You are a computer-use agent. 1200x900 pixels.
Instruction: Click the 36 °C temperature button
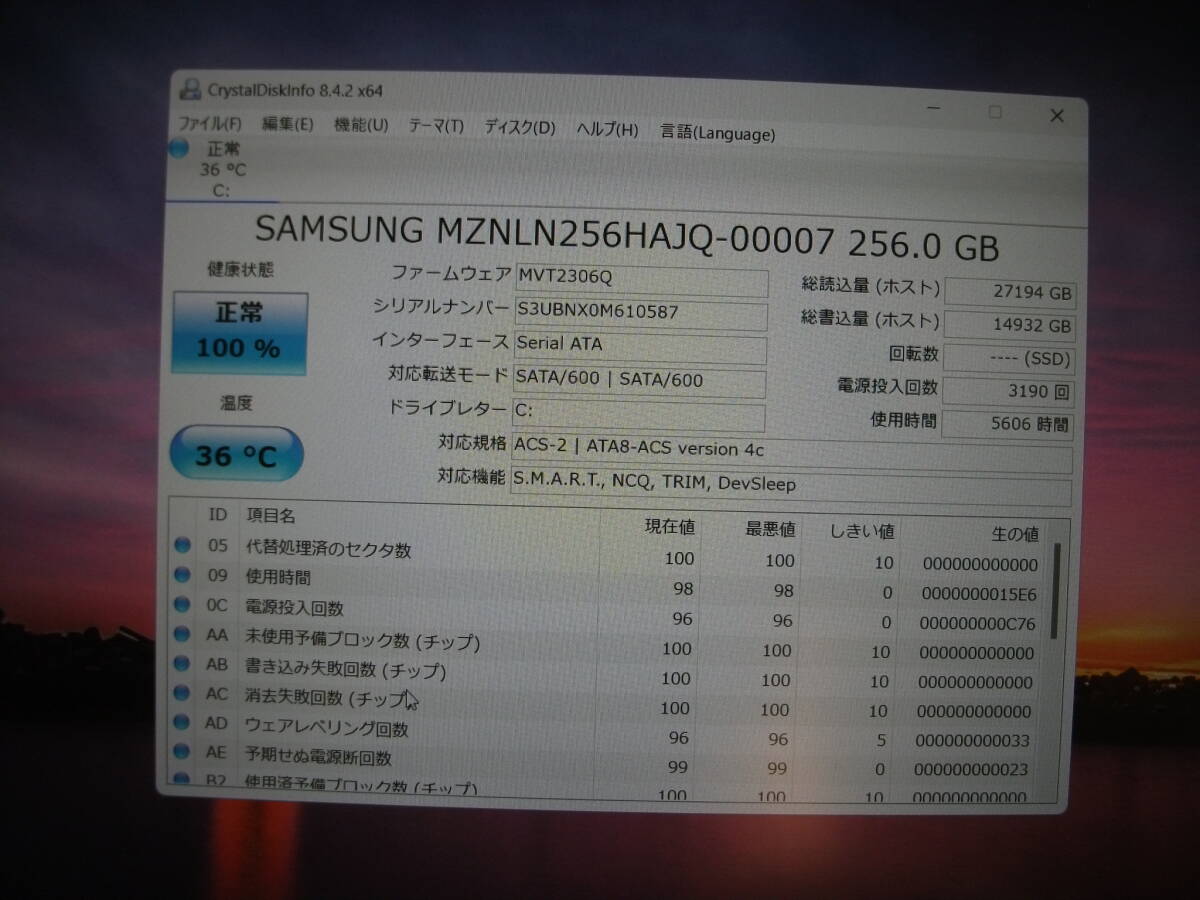pyautogui.click(x=236, y=455)
